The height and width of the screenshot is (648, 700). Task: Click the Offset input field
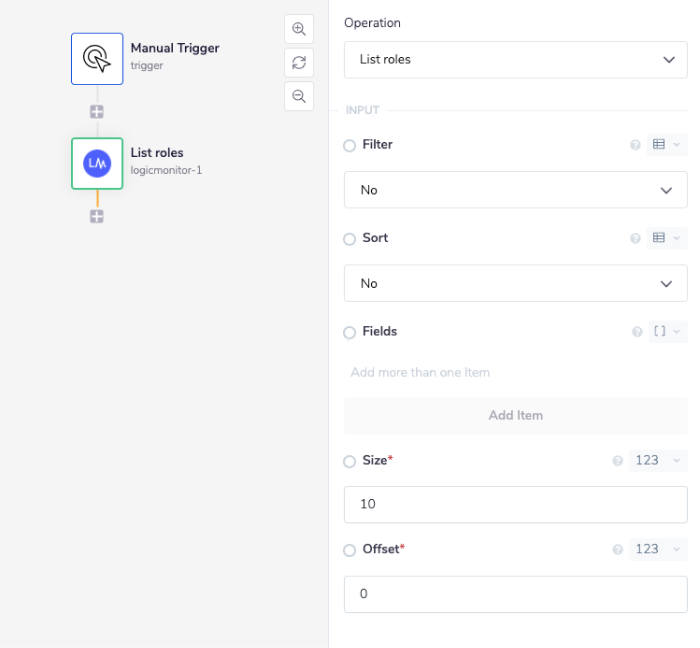pyautogui.click(x=515, y=594)
